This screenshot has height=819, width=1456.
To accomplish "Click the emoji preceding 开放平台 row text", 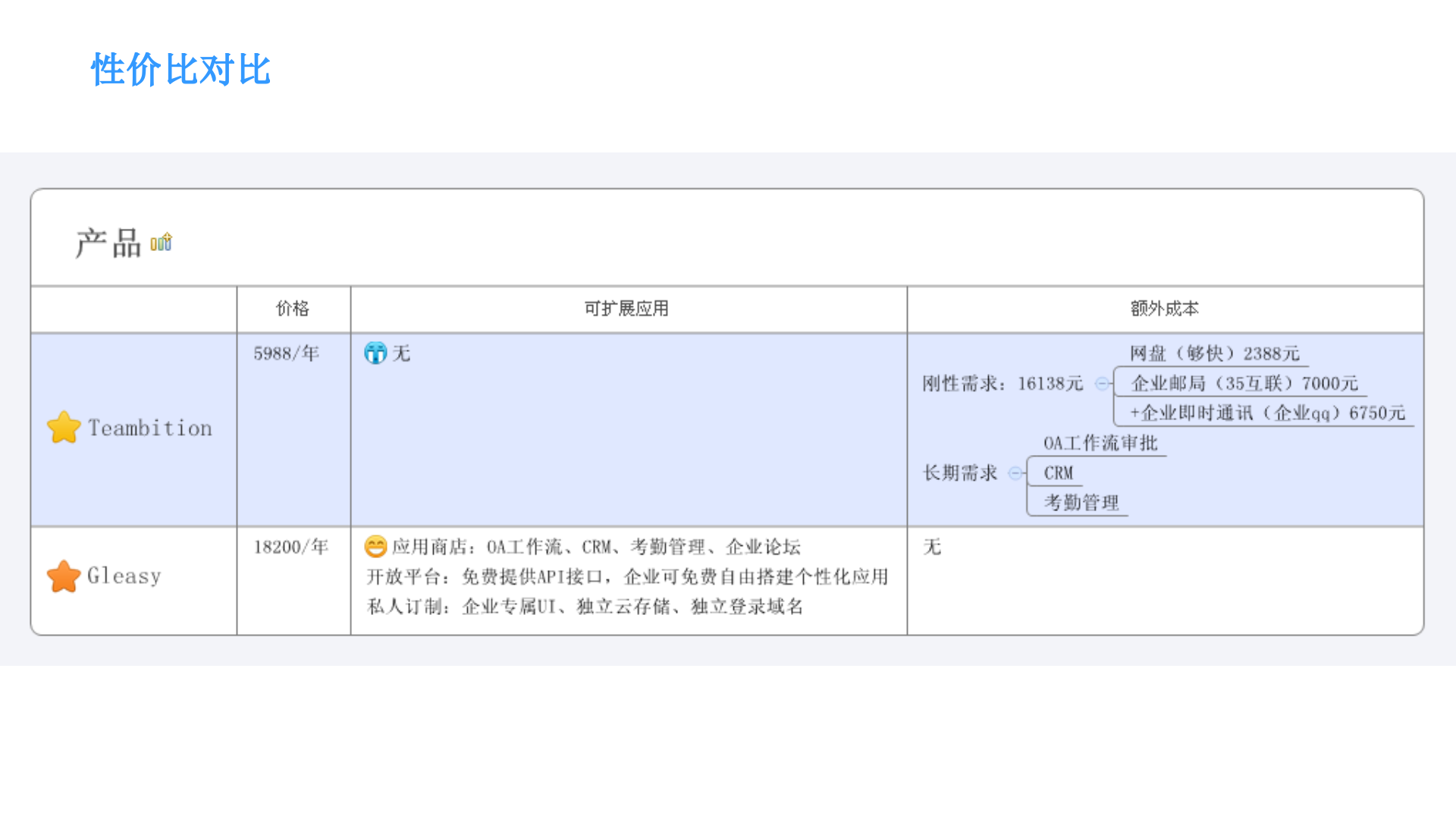I will pyautogui.click(x=376, y=547).
